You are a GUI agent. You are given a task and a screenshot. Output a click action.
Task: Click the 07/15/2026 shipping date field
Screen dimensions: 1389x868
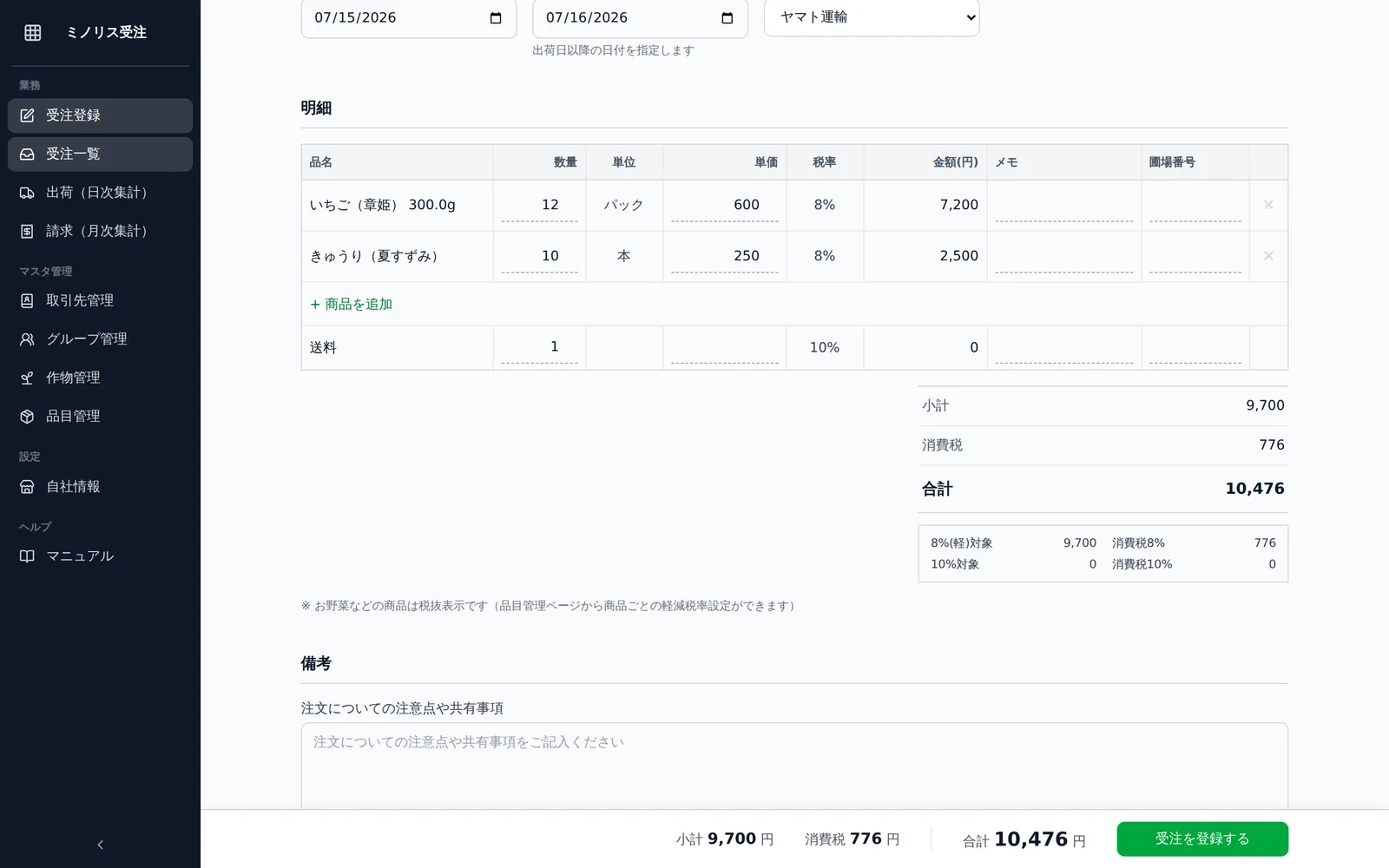pos(409,18)
